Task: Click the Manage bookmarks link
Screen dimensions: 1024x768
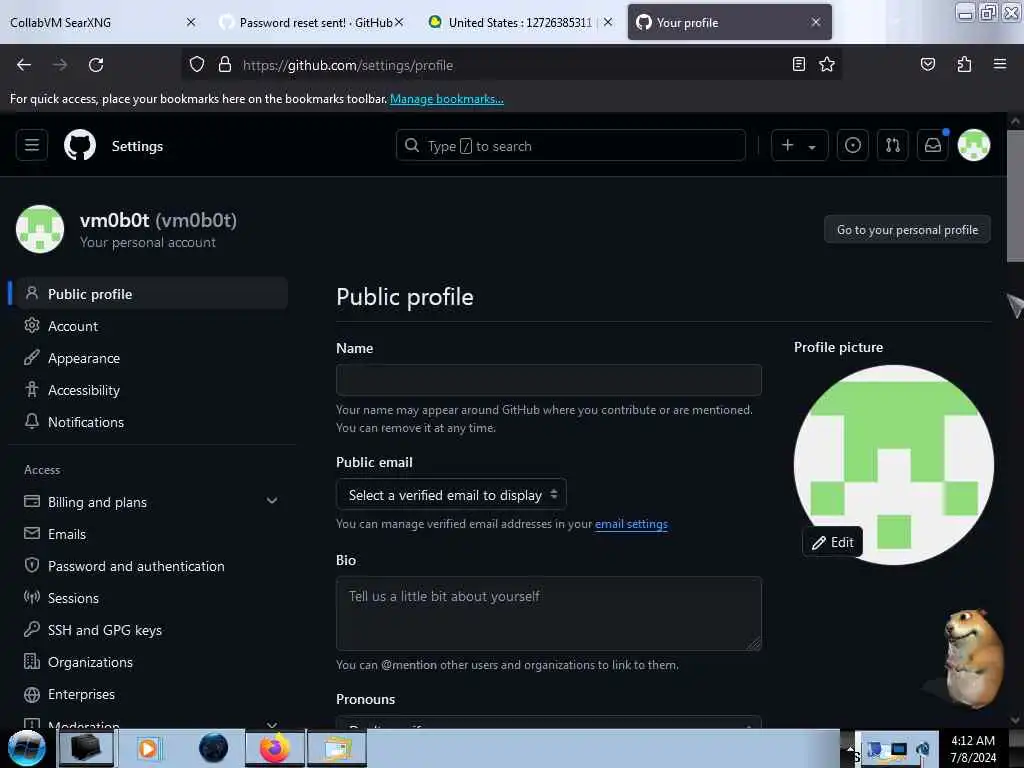Action: point(447,99)
